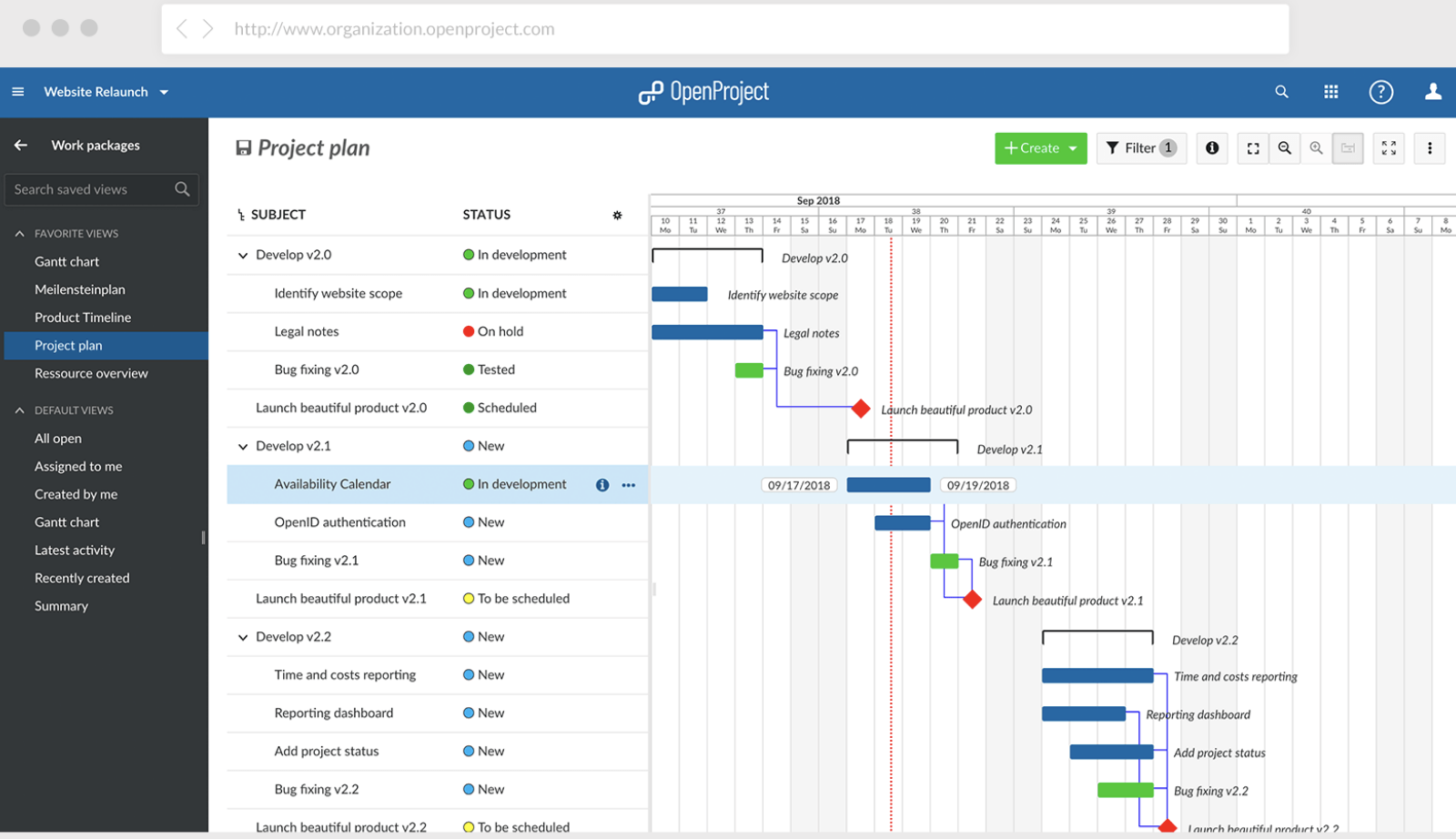This screenshot has height=839, width=1456.
Task: Click the green Bug fixing v2.0 bar
Action: tap(749, 370)
